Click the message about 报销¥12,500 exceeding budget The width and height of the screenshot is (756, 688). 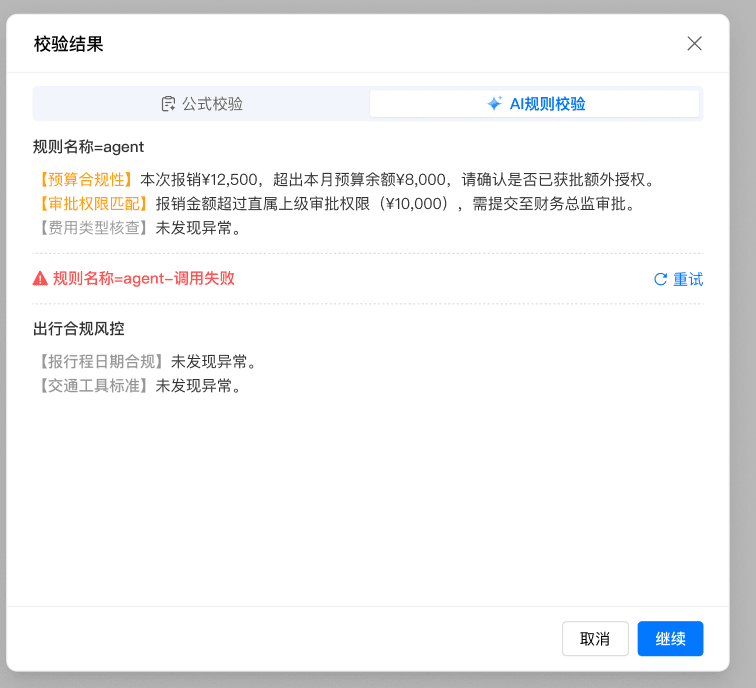(397, 179)
